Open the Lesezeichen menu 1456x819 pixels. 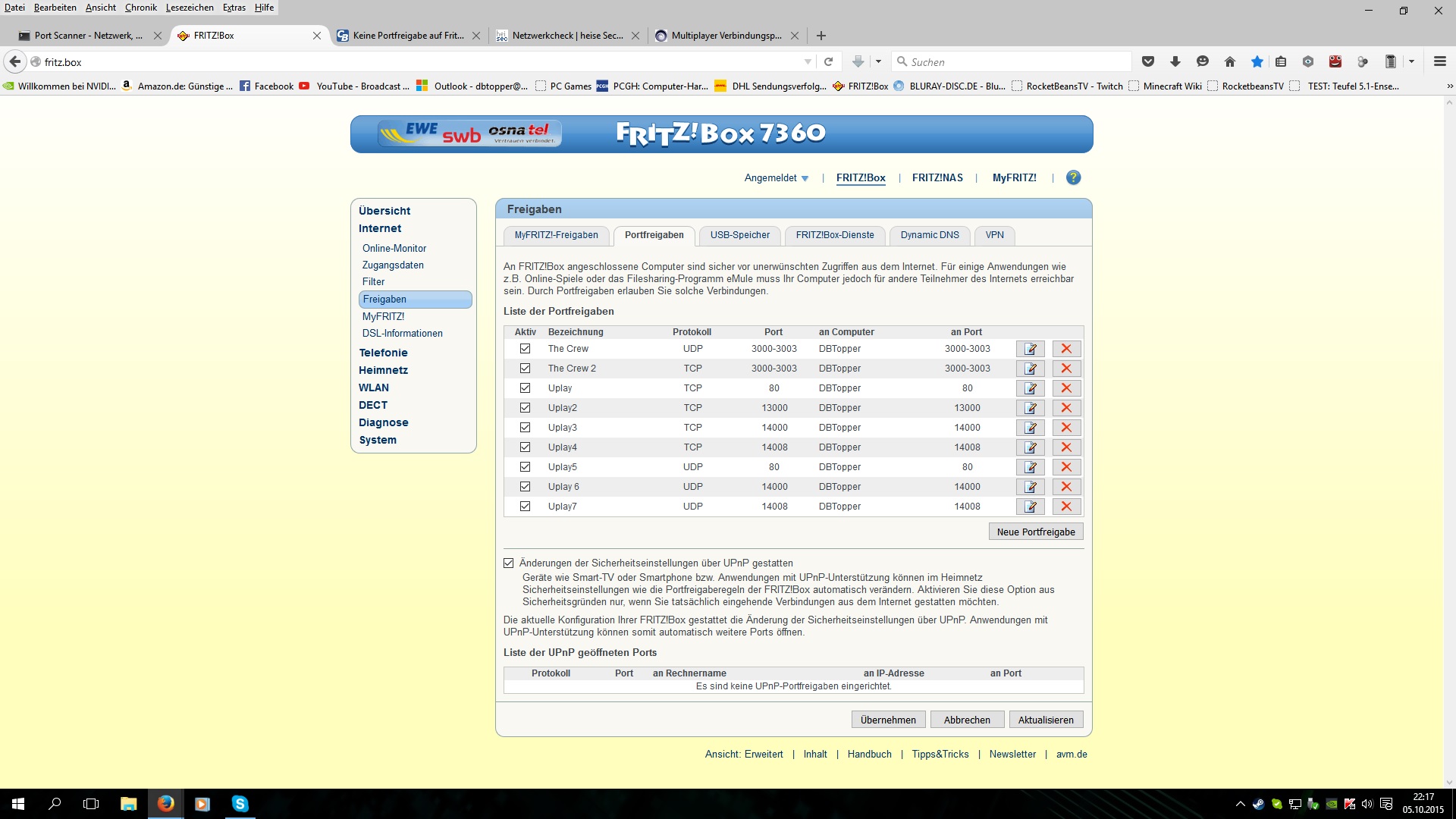(x=190, y=8)
